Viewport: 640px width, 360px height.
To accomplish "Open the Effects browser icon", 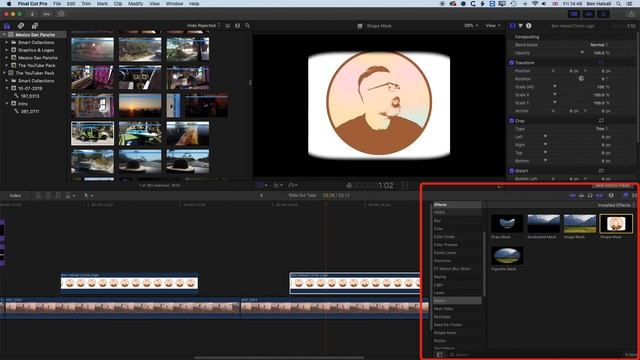I will coord(626,196).
